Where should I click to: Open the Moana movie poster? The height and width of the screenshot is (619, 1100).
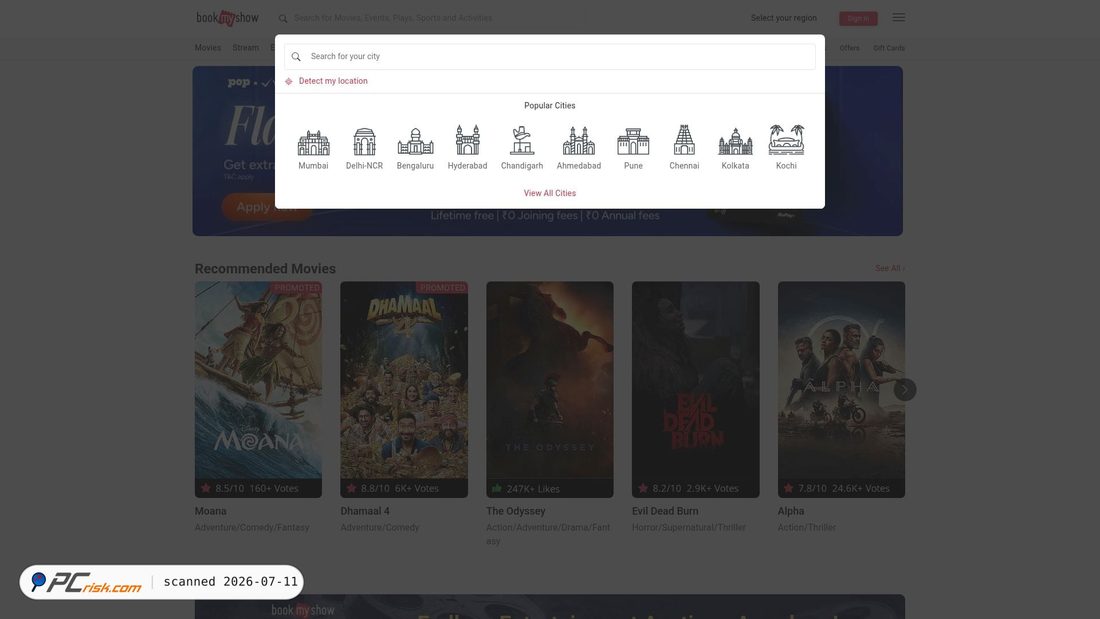[x=258, y=390]
